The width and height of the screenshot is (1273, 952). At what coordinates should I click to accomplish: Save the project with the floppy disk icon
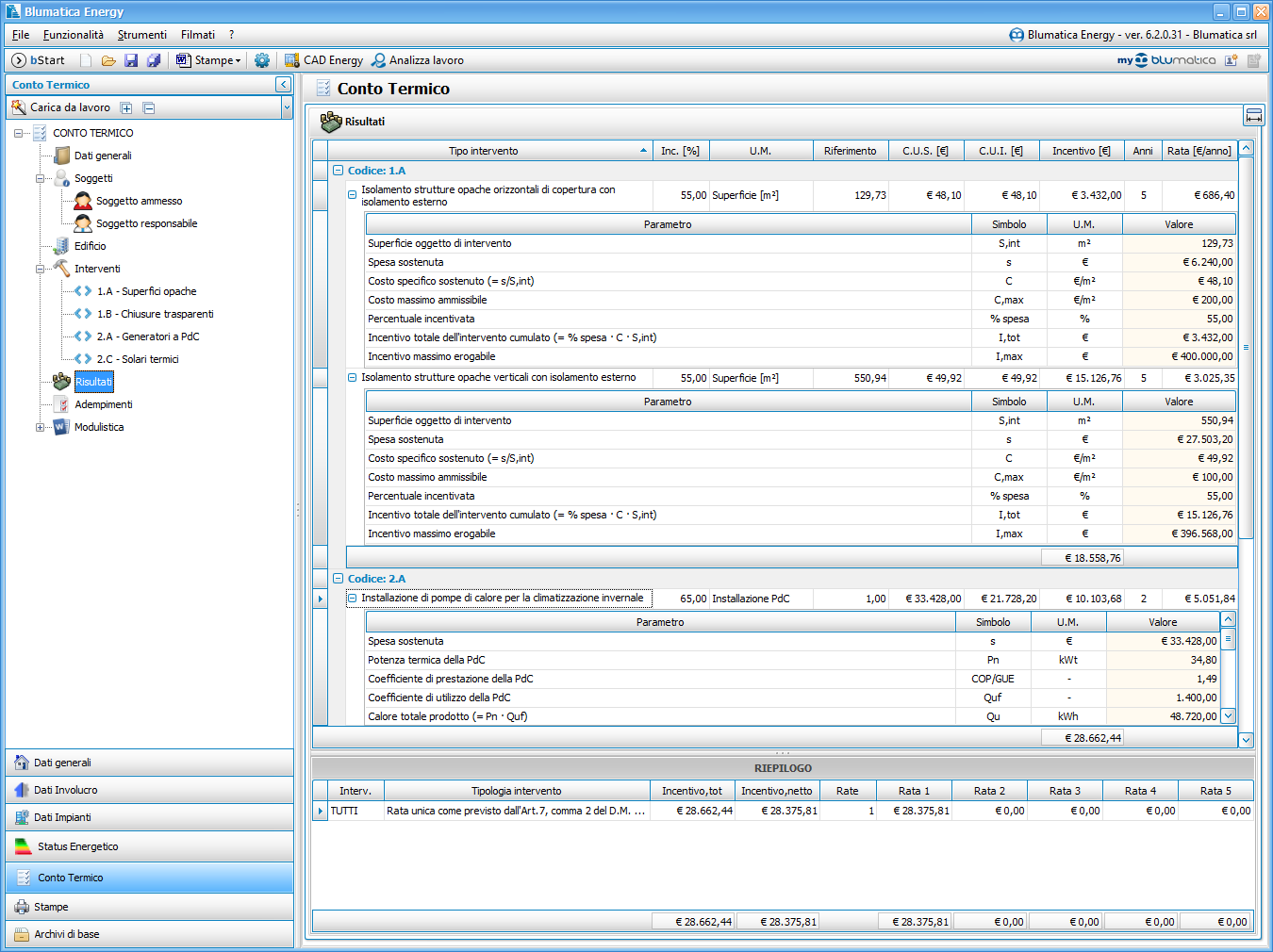tap(131, 60)
